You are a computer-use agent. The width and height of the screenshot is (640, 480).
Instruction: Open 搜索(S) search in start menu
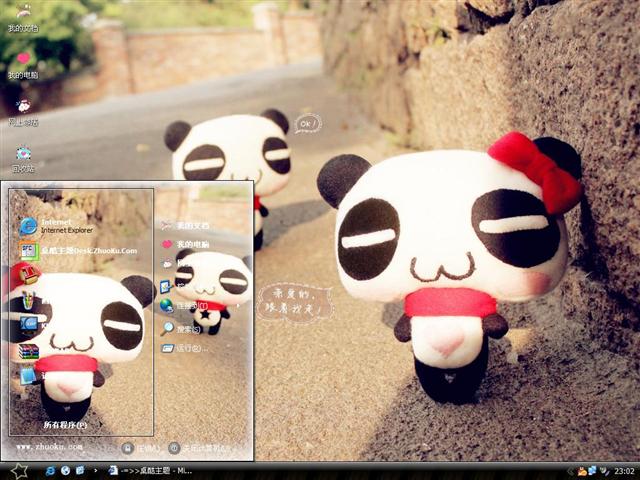pos(180,329)
